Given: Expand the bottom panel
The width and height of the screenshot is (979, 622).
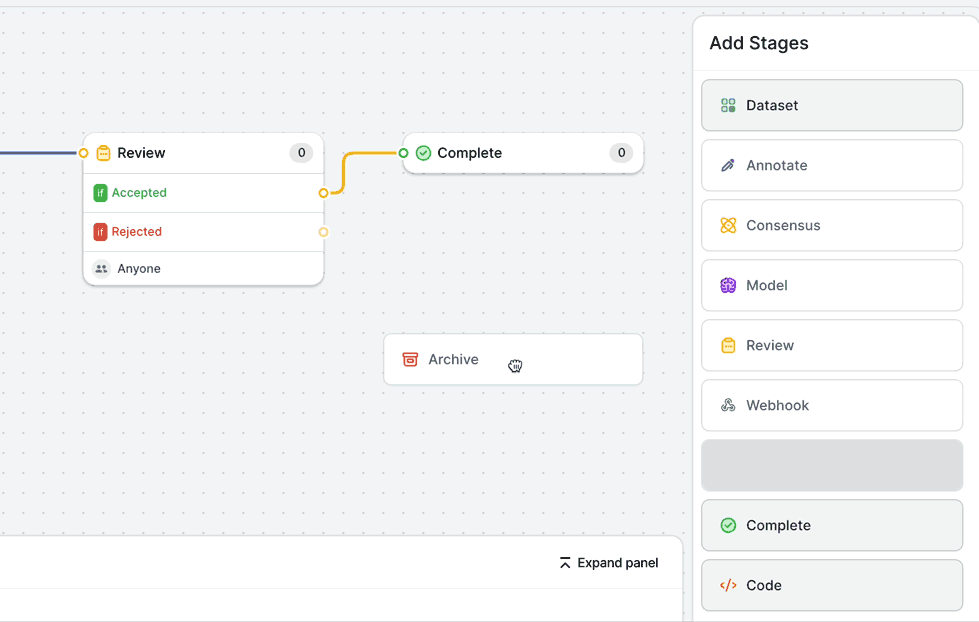Looking at the screenshot, I should coord(609,563).
